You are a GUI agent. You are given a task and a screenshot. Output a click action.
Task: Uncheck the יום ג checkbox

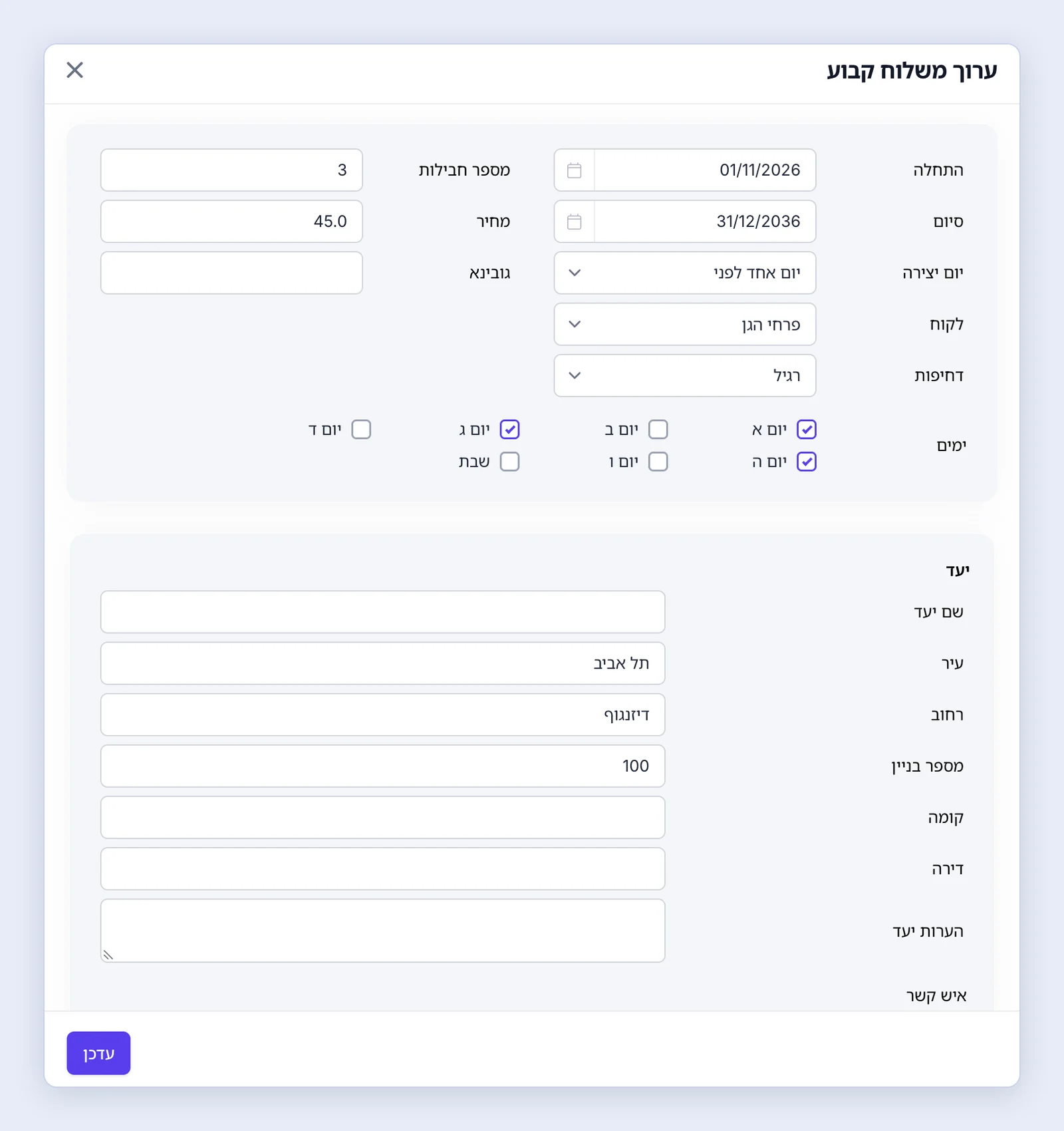[510, 430]
